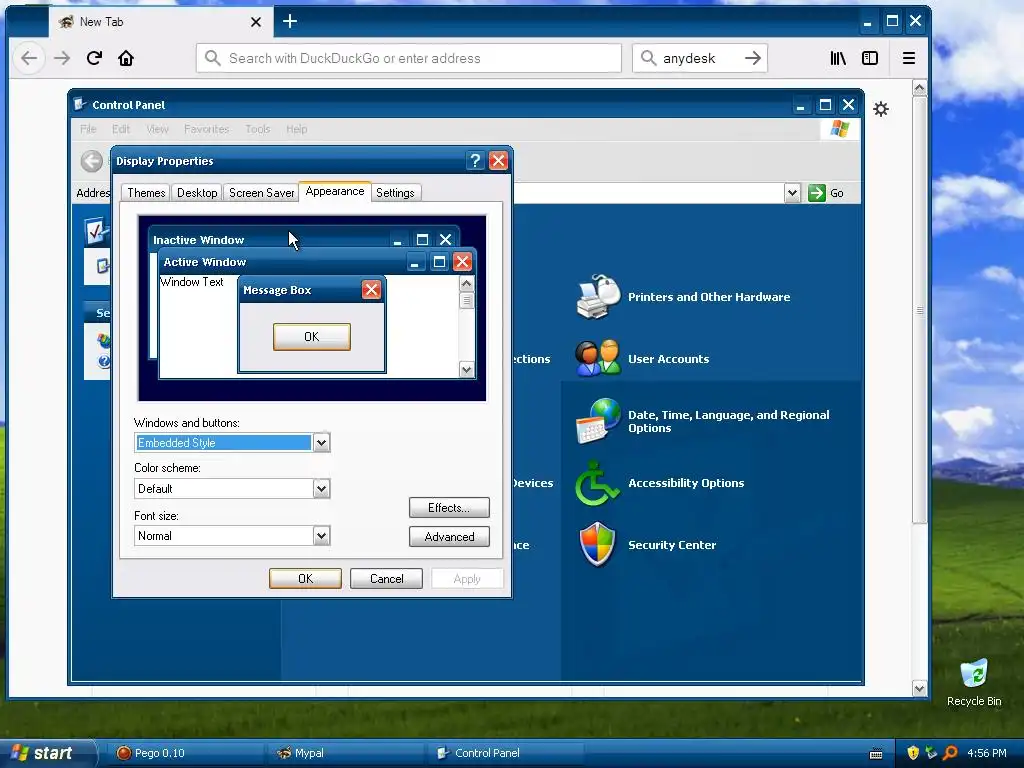Click the DuckDuckGo address bar
The height and width of the screenshot is (768, 1024).
tap(409, 58)
